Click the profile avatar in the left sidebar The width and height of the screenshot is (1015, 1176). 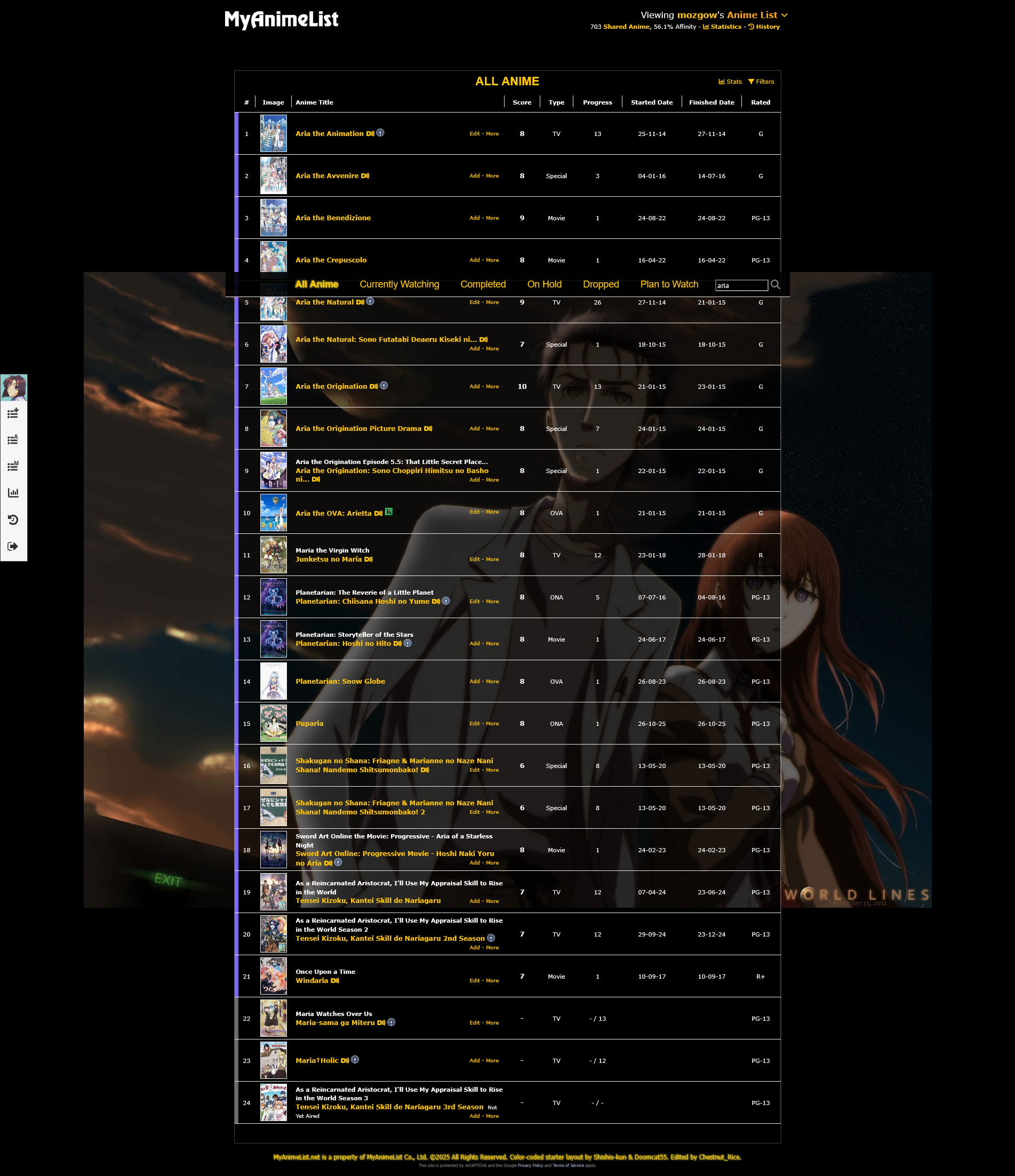pyautogui.click(x=14, y=388)
